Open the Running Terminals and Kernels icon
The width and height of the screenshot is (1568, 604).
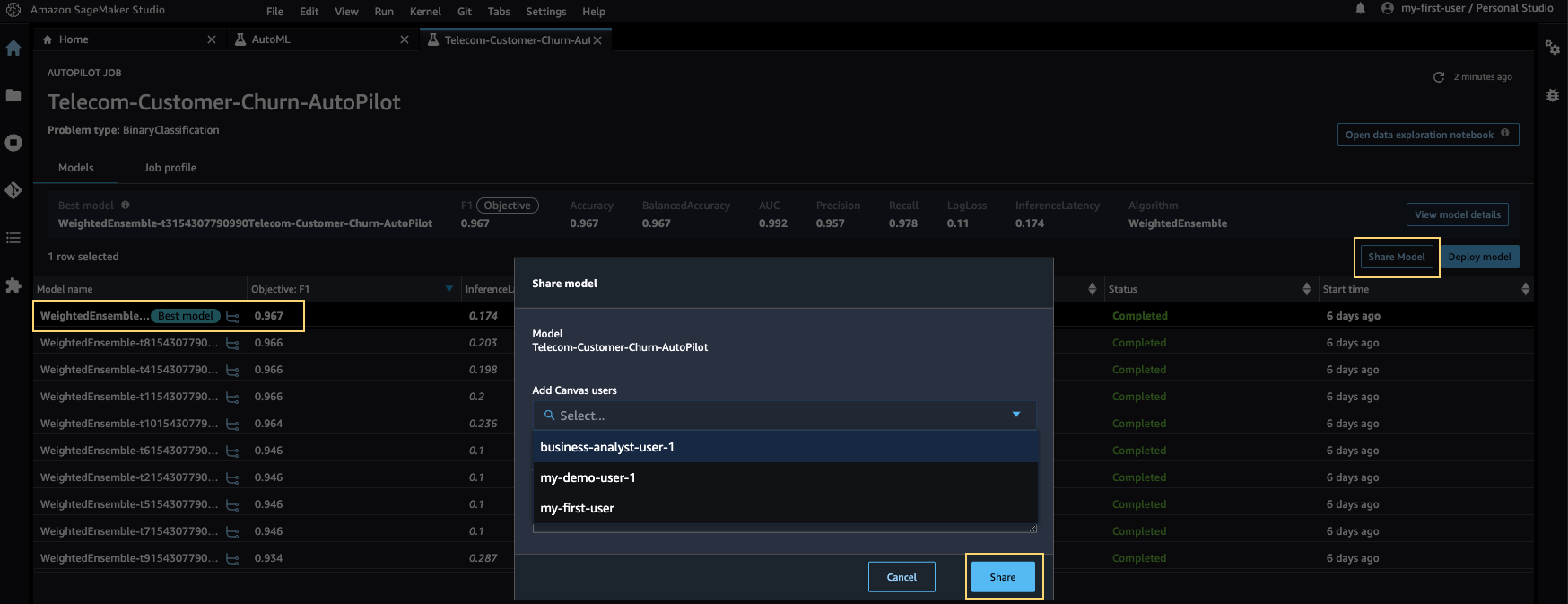(13, 143)
